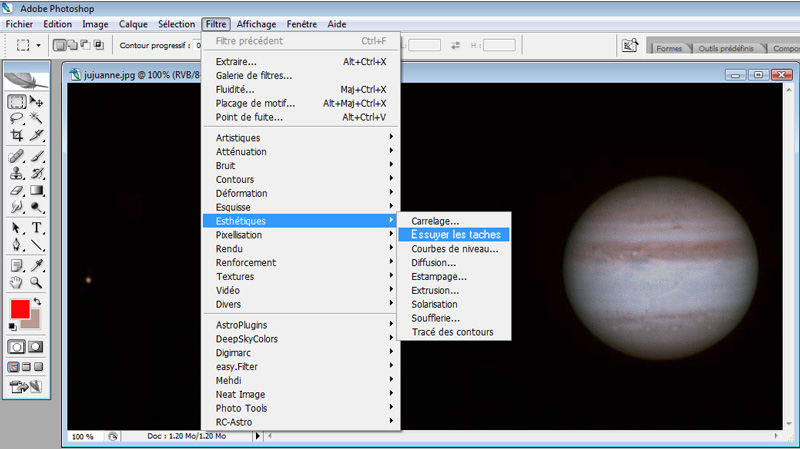Expand the Bruit filter submenu
This screenshot has width=800, height=449.
(300, 165)
